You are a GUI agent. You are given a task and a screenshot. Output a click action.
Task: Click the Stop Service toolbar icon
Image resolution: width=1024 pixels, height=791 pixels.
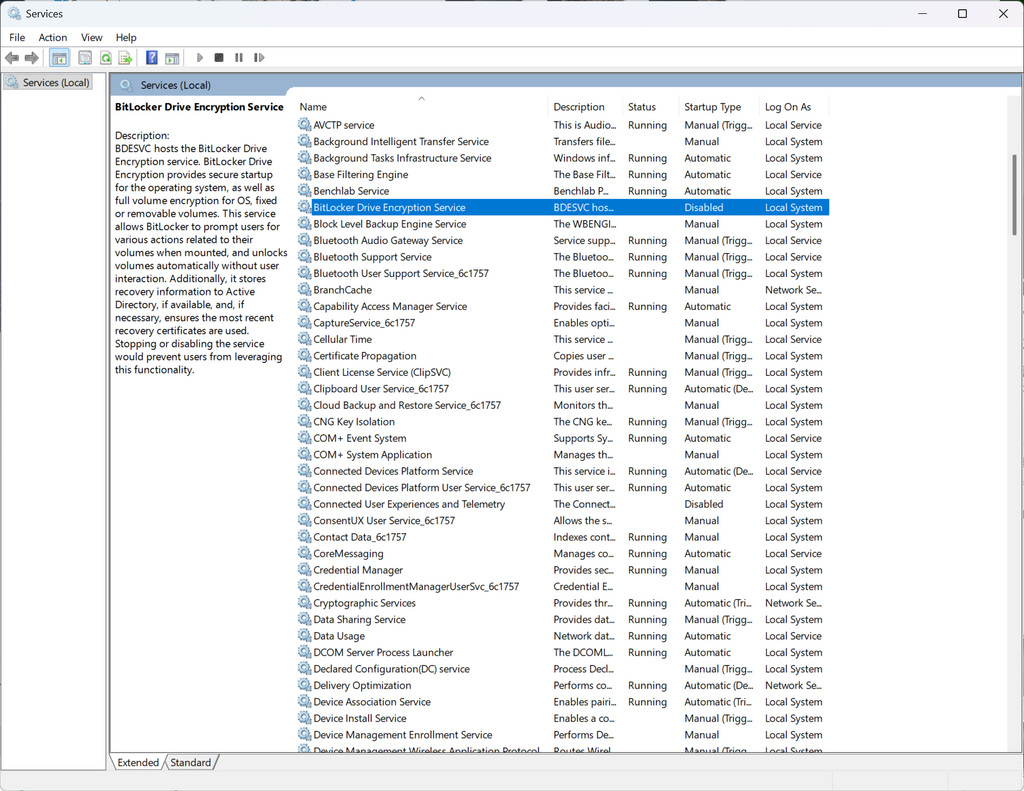(x=218, y=57)
